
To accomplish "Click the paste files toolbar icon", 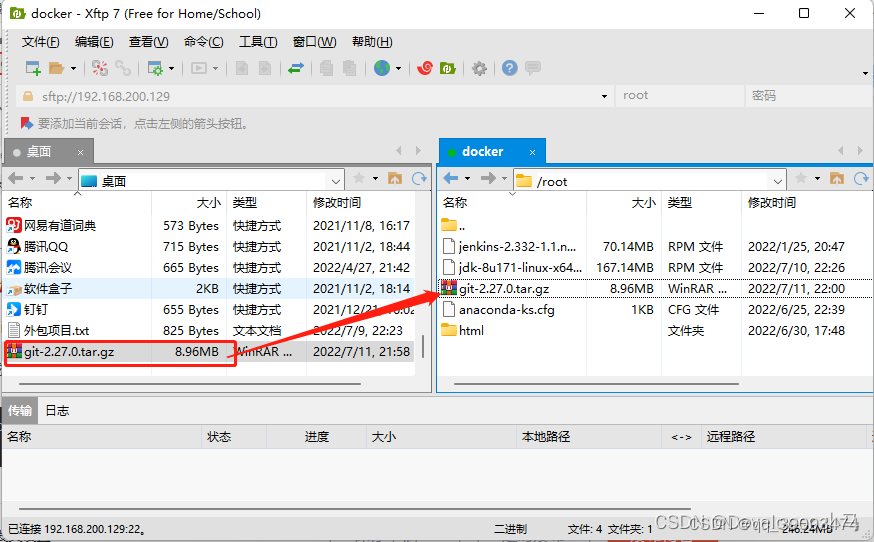I will click(349, 68).
